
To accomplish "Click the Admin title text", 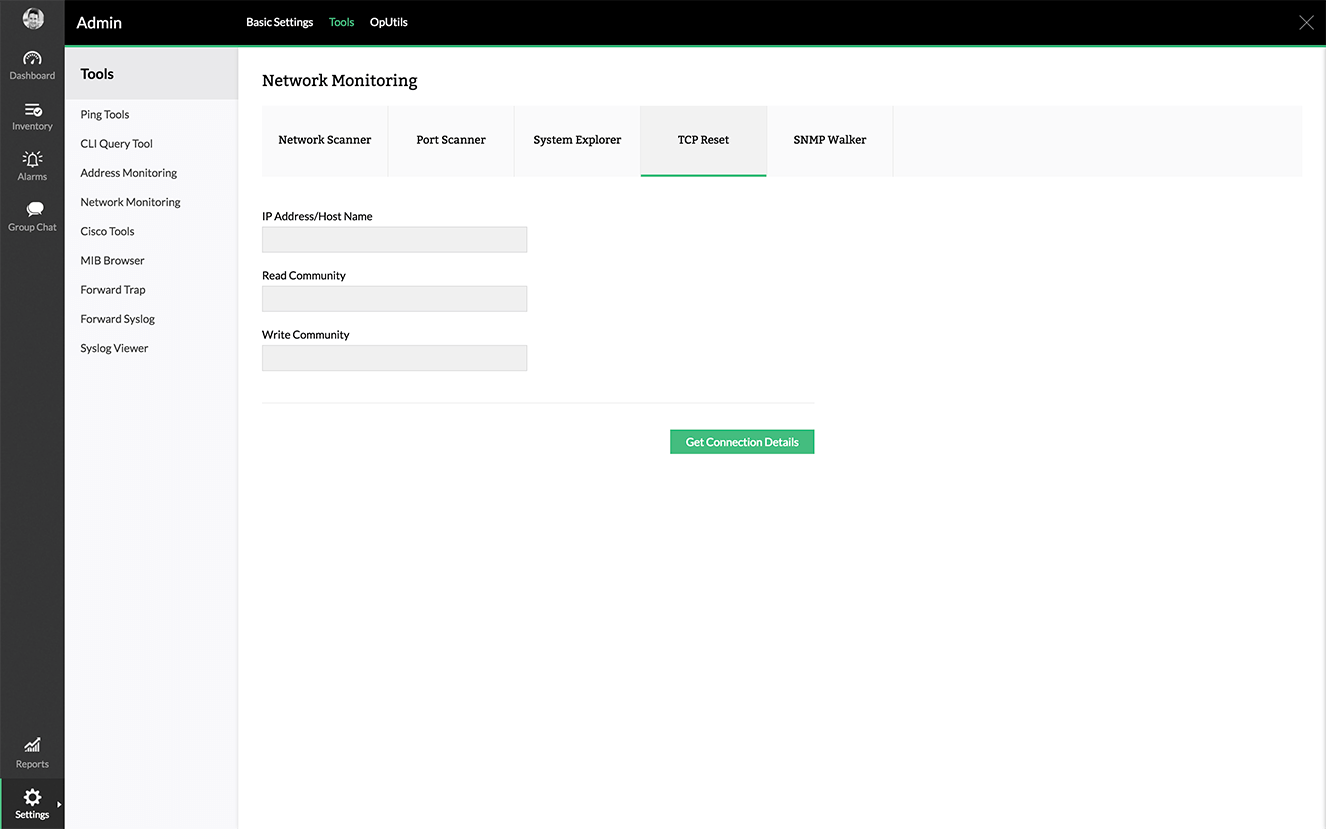I will point(99,23).
